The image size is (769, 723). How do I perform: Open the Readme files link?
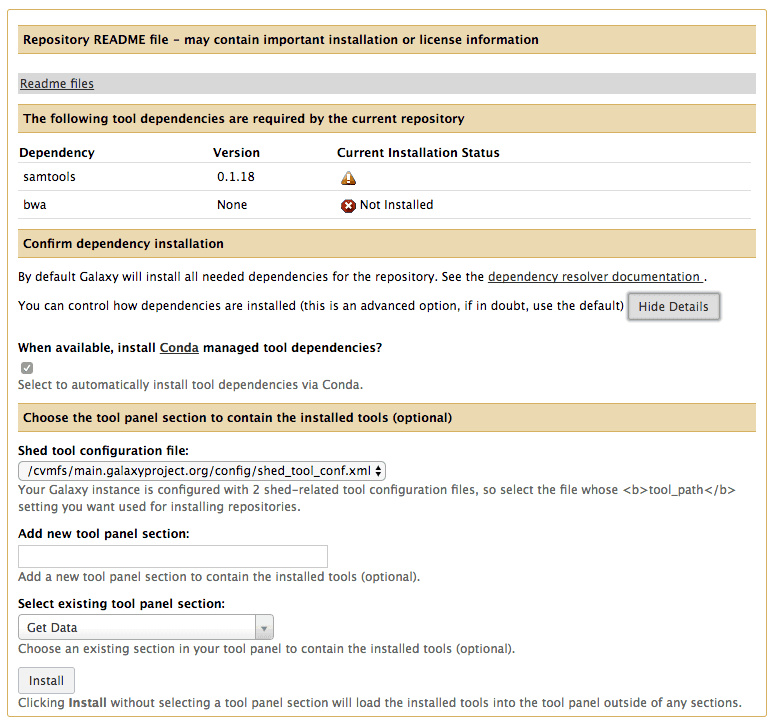[x=57, y=84]
